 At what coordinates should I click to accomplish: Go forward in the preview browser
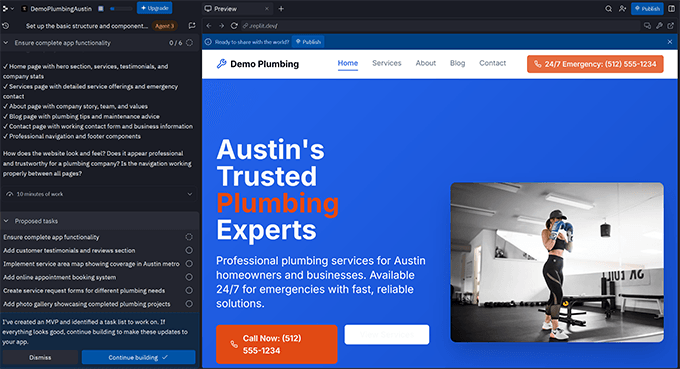[x=222, y=26]
